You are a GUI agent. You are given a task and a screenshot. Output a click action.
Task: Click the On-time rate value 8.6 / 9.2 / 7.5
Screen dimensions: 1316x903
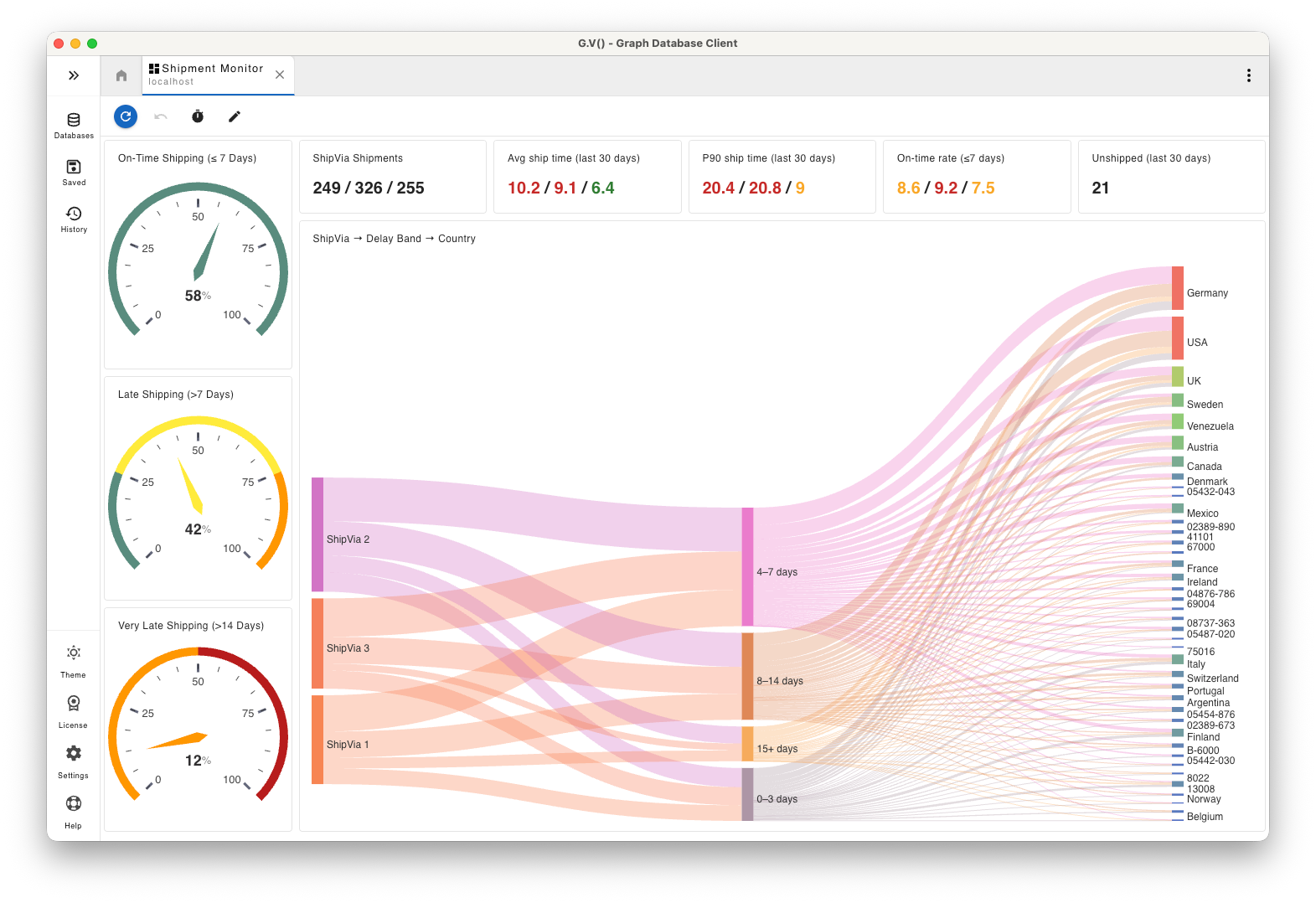946,188
